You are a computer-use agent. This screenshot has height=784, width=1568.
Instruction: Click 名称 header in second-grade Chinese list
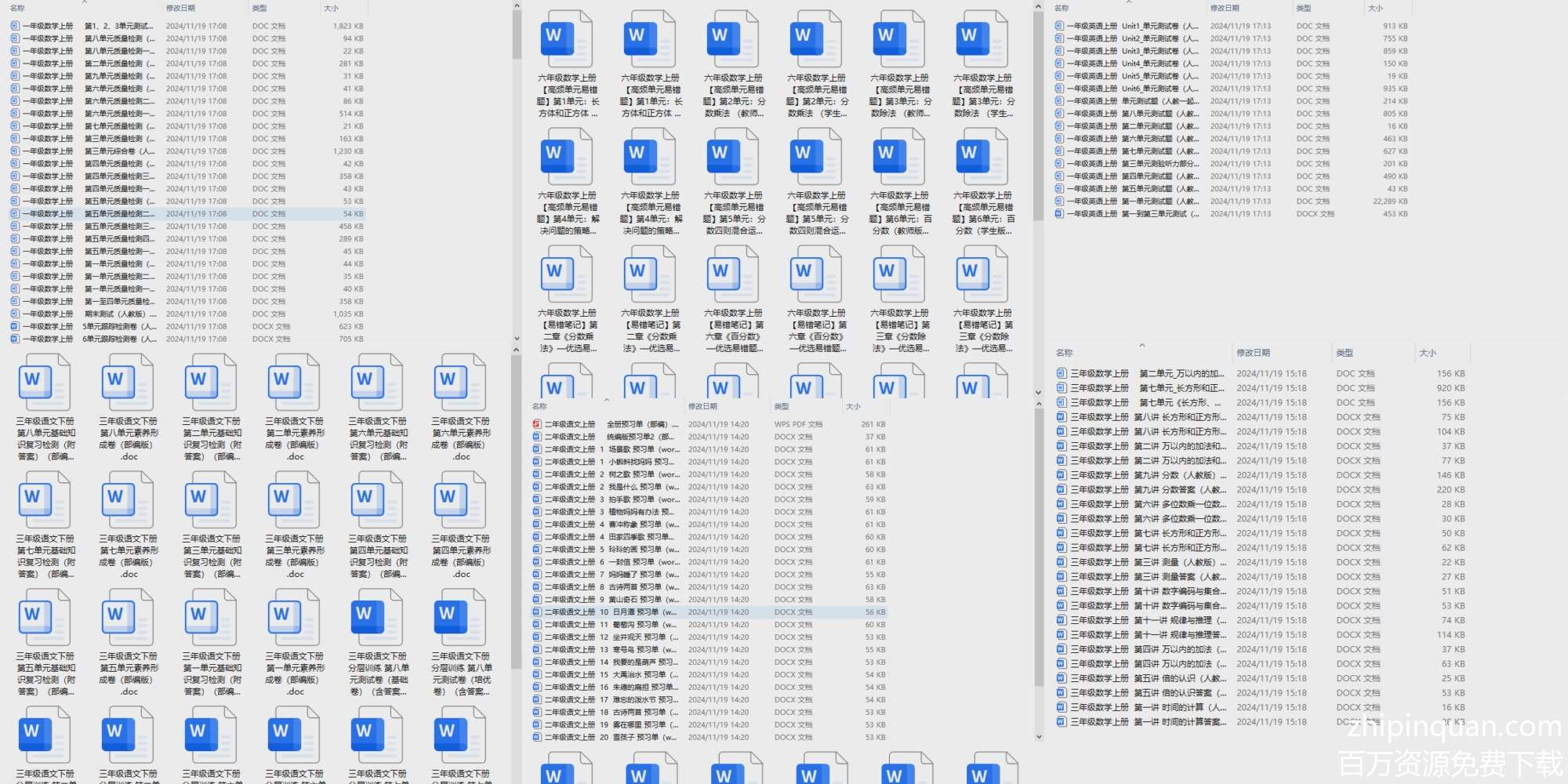point(539,406)
